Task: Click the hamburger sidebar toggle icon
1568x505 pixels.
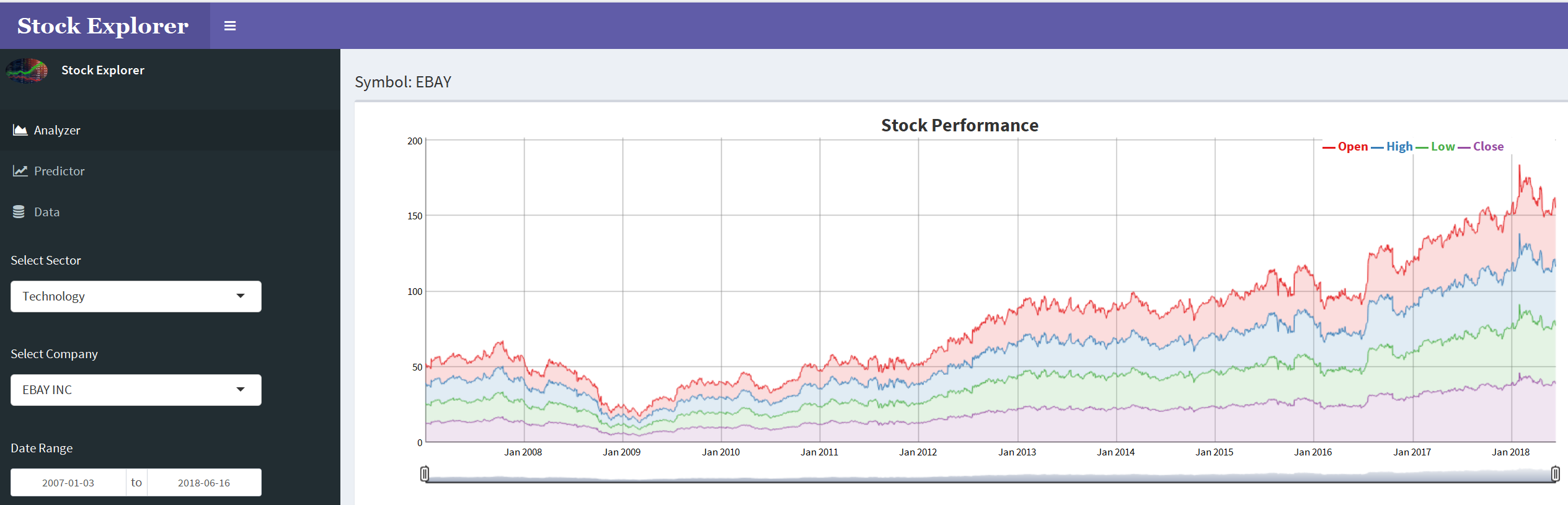Action: pos(230,26)
